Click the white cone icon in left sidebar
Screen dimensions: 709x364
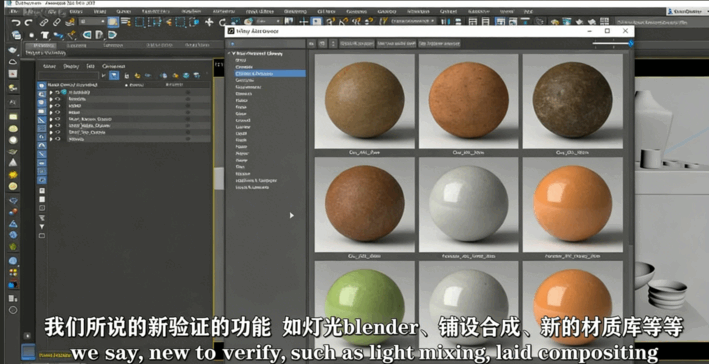13,163
